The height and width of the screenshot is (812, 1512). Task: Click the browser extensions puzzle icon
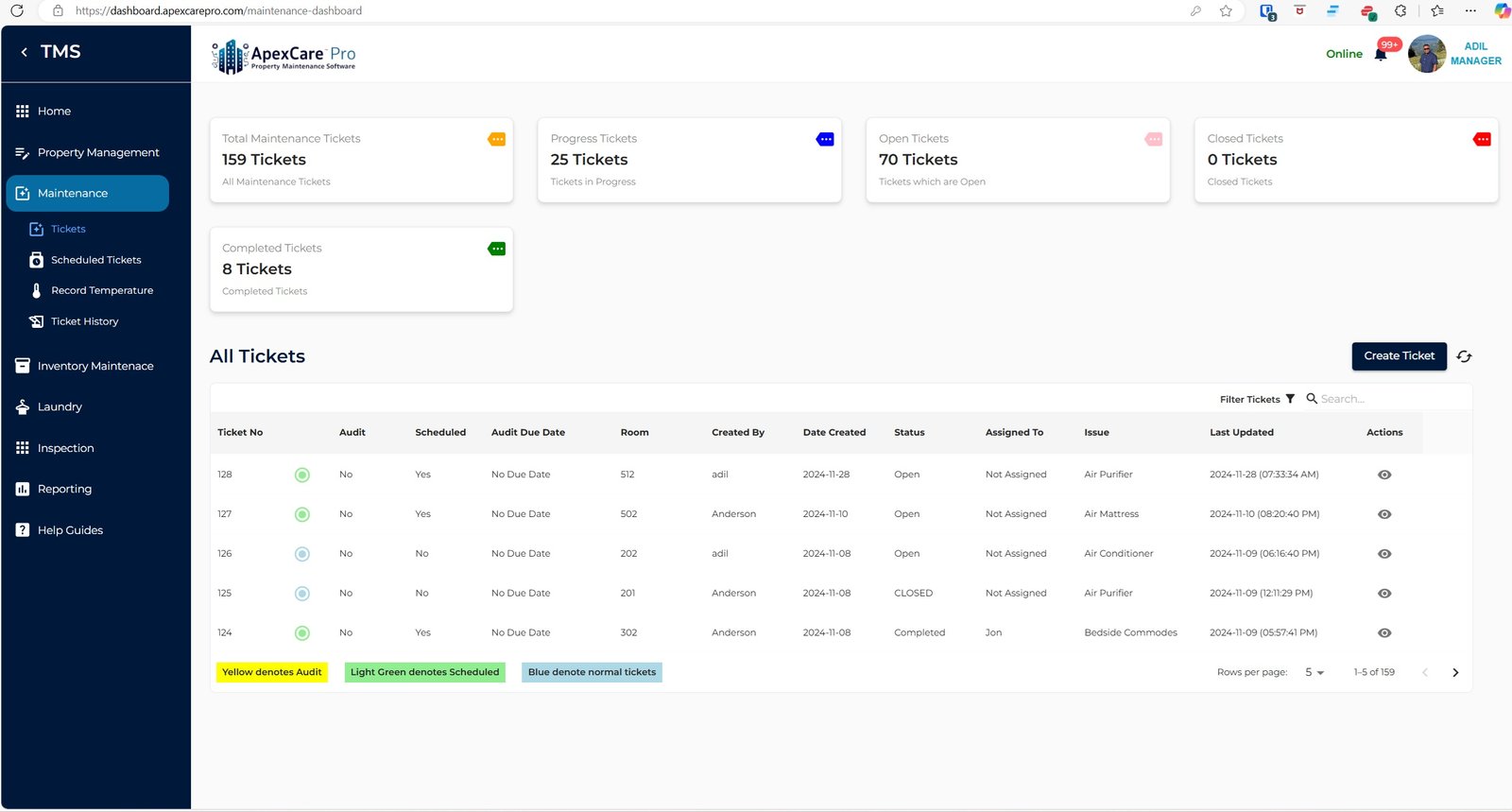point(1400,10)
